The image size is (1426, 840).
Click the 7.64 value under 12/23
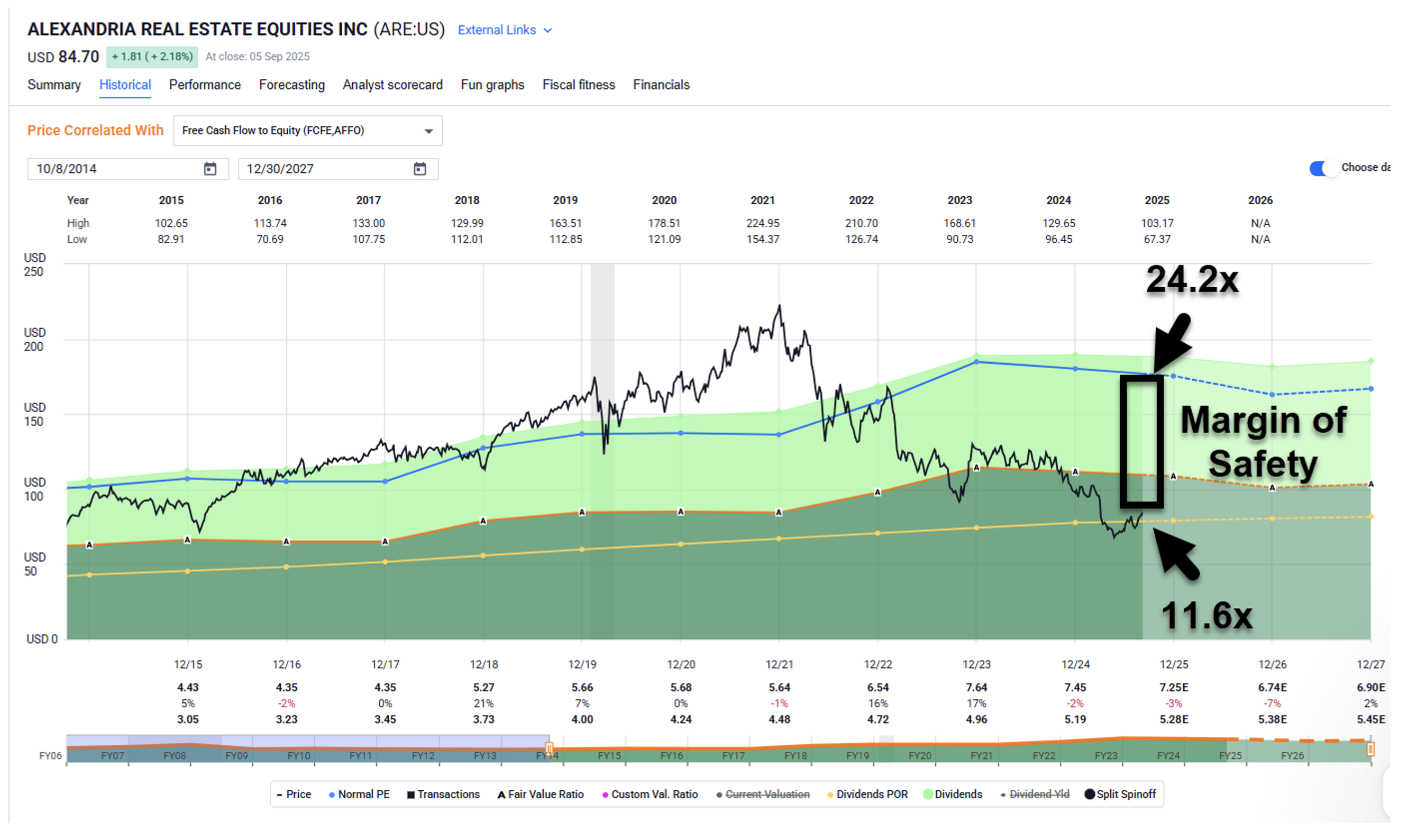tap(976, 688)
